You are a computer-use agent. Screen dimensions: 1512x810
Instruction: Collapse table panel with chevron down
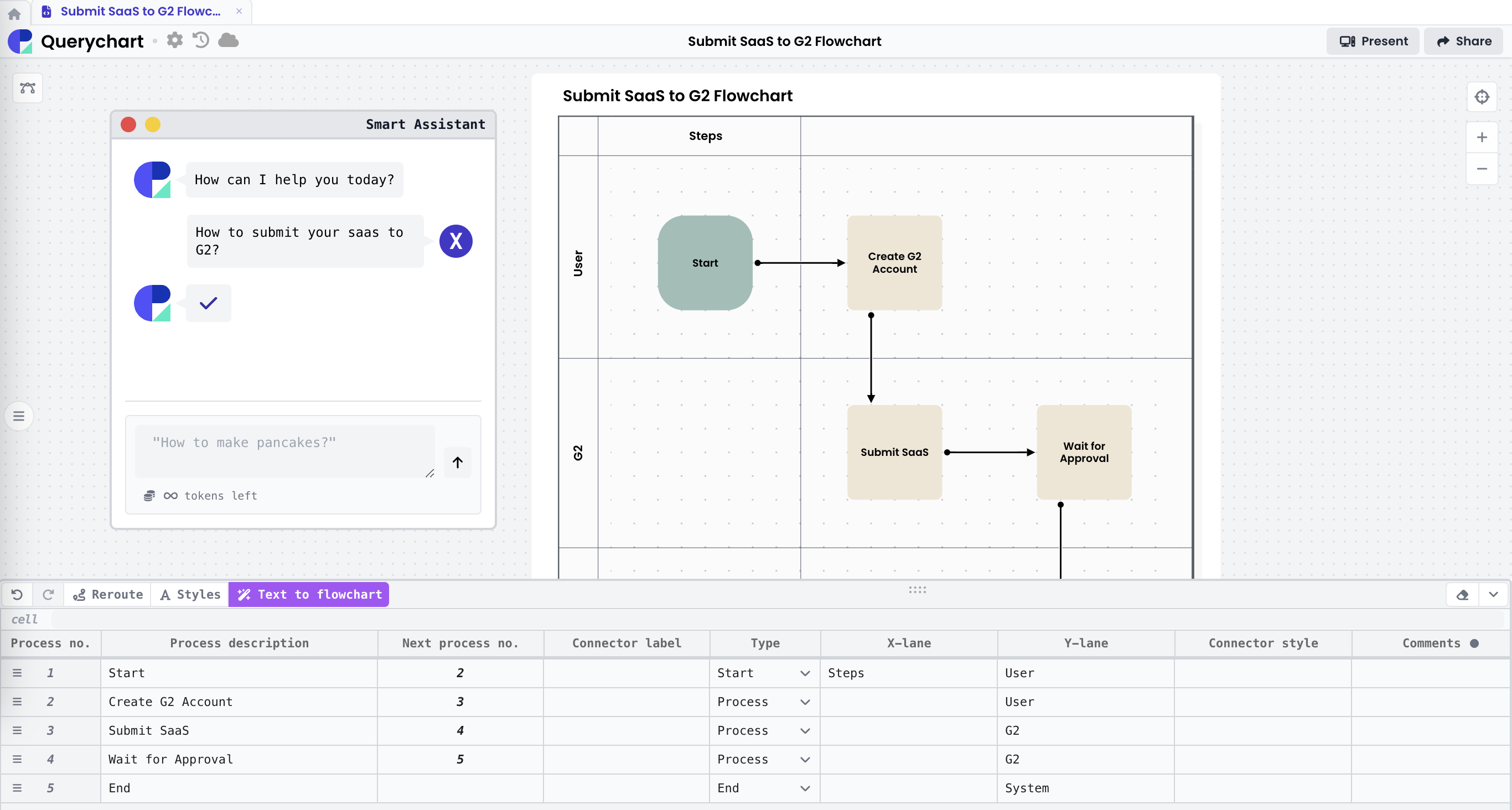coord(1493,595)
